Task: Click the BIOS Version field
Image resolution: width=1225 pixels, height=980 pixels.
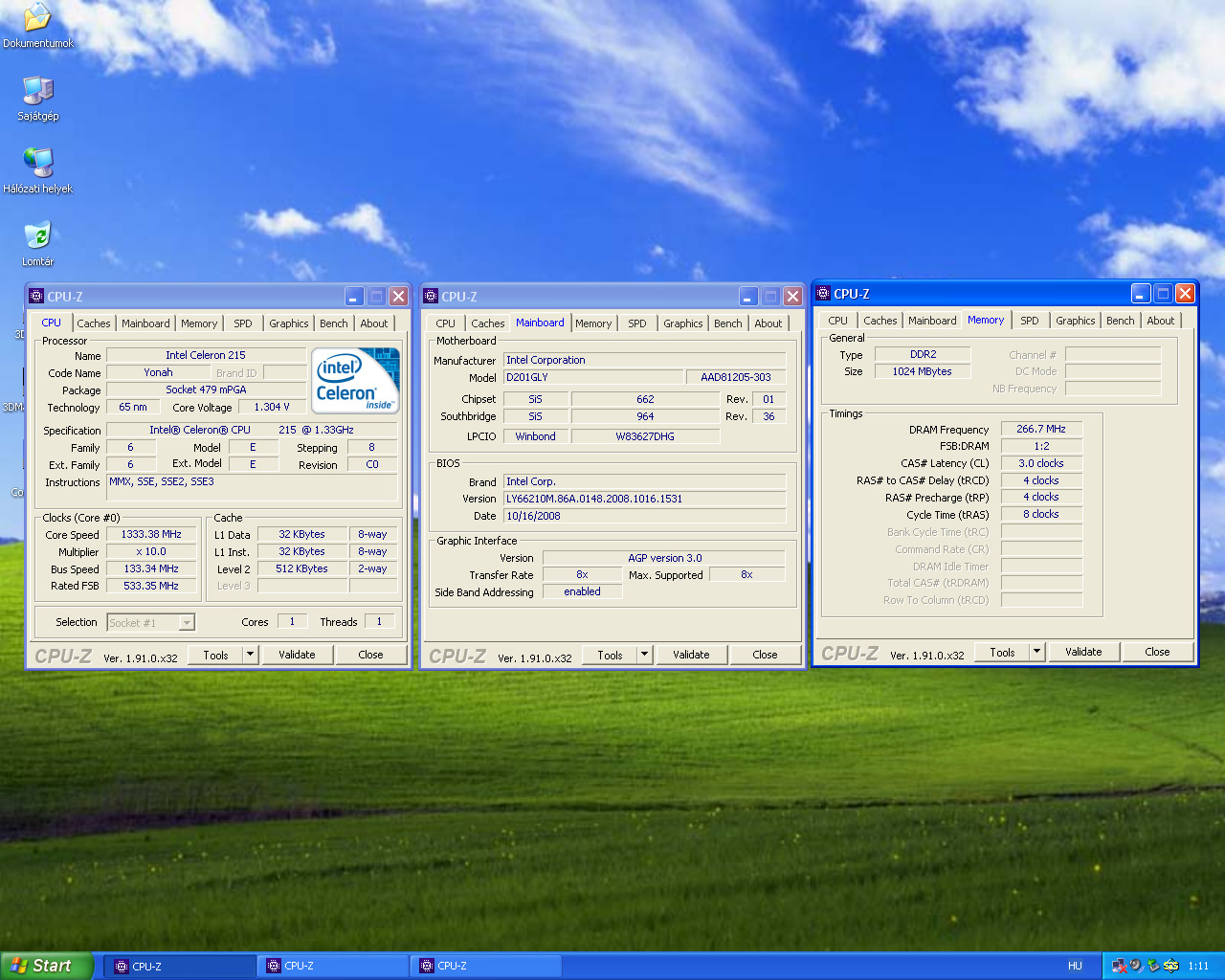Action: click(x=644, y=499)
